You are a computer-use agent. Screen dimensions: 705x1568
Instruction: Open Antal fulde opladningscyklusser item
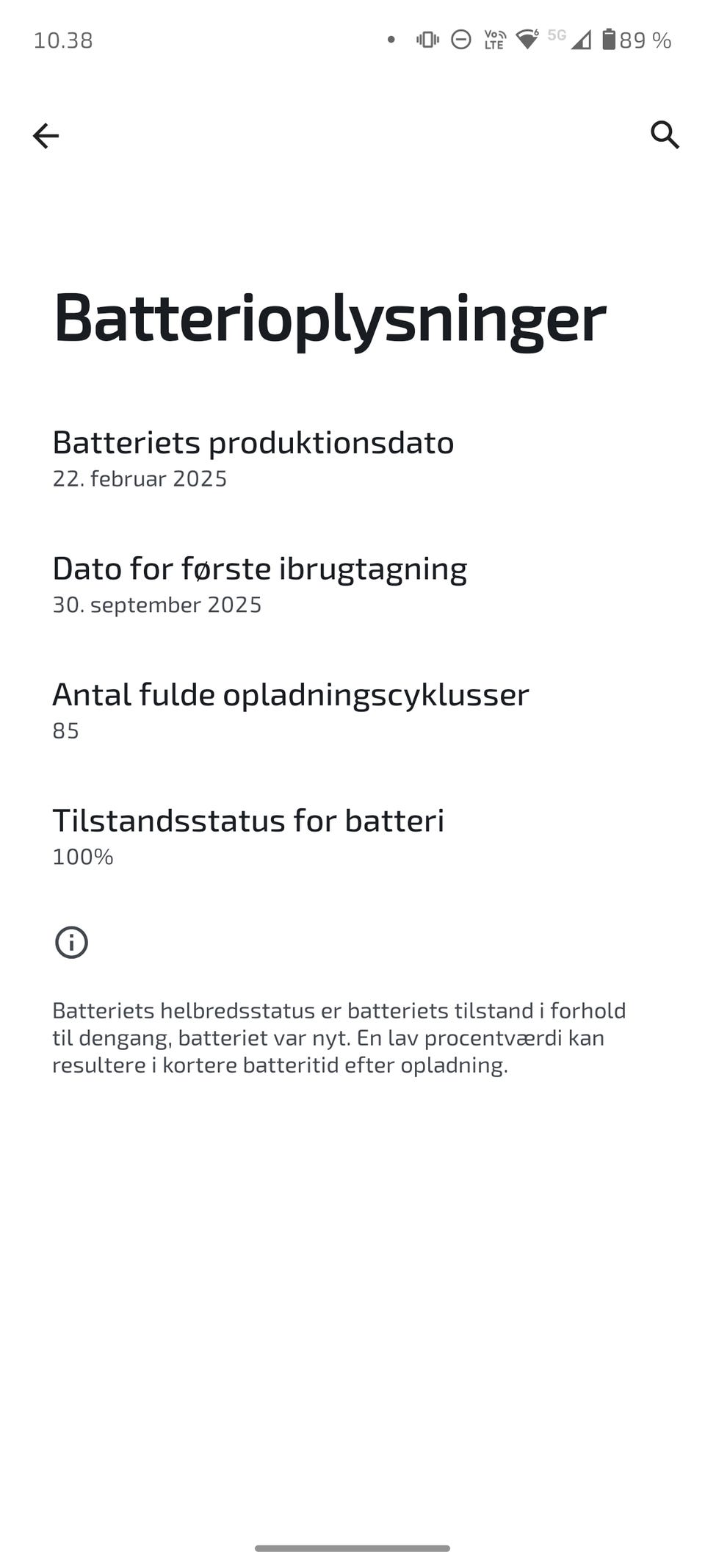(x=290, y=711)
